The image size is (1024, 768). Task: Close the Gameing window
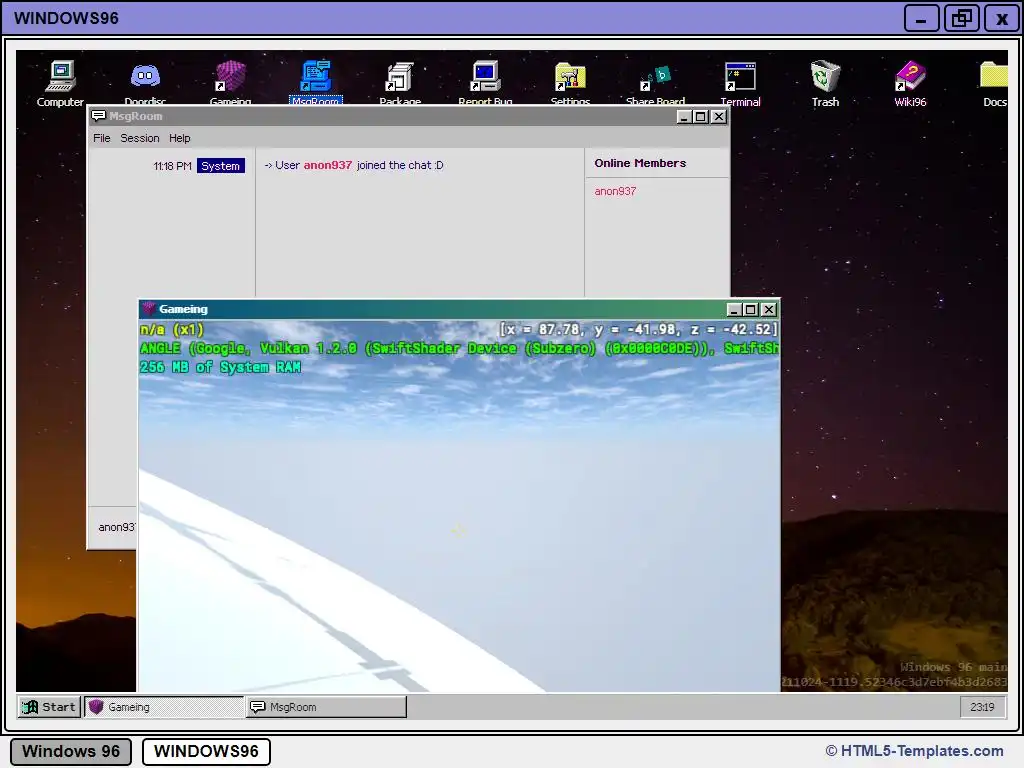[x=769, y=310]
